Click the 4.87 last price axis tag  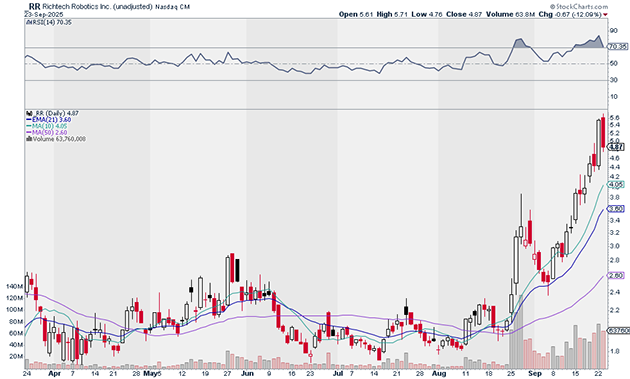[x=617, y=147]
